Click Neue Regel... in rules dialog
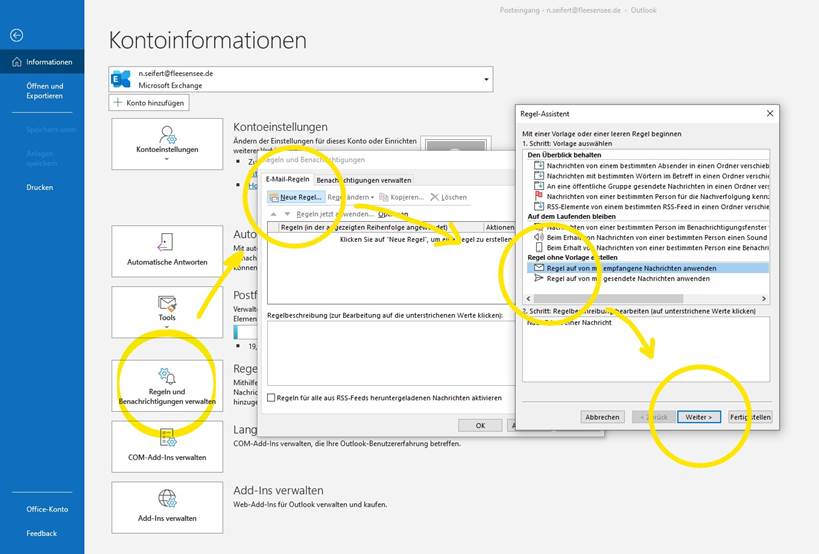The image size is (819, 554). (296, 197)
